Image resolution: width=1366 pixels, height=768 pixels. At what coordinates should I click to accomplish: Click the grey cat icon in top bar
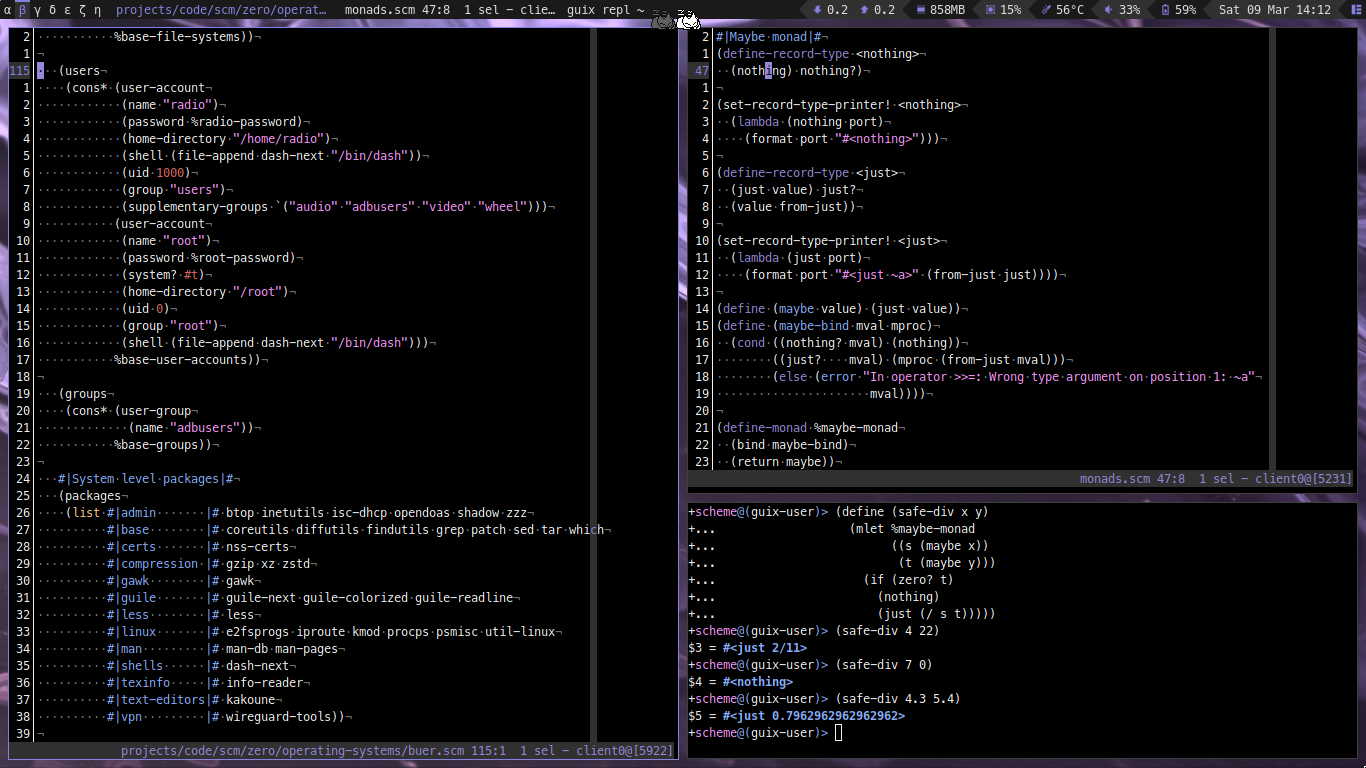pyautogui.click(x=662, y=19)
